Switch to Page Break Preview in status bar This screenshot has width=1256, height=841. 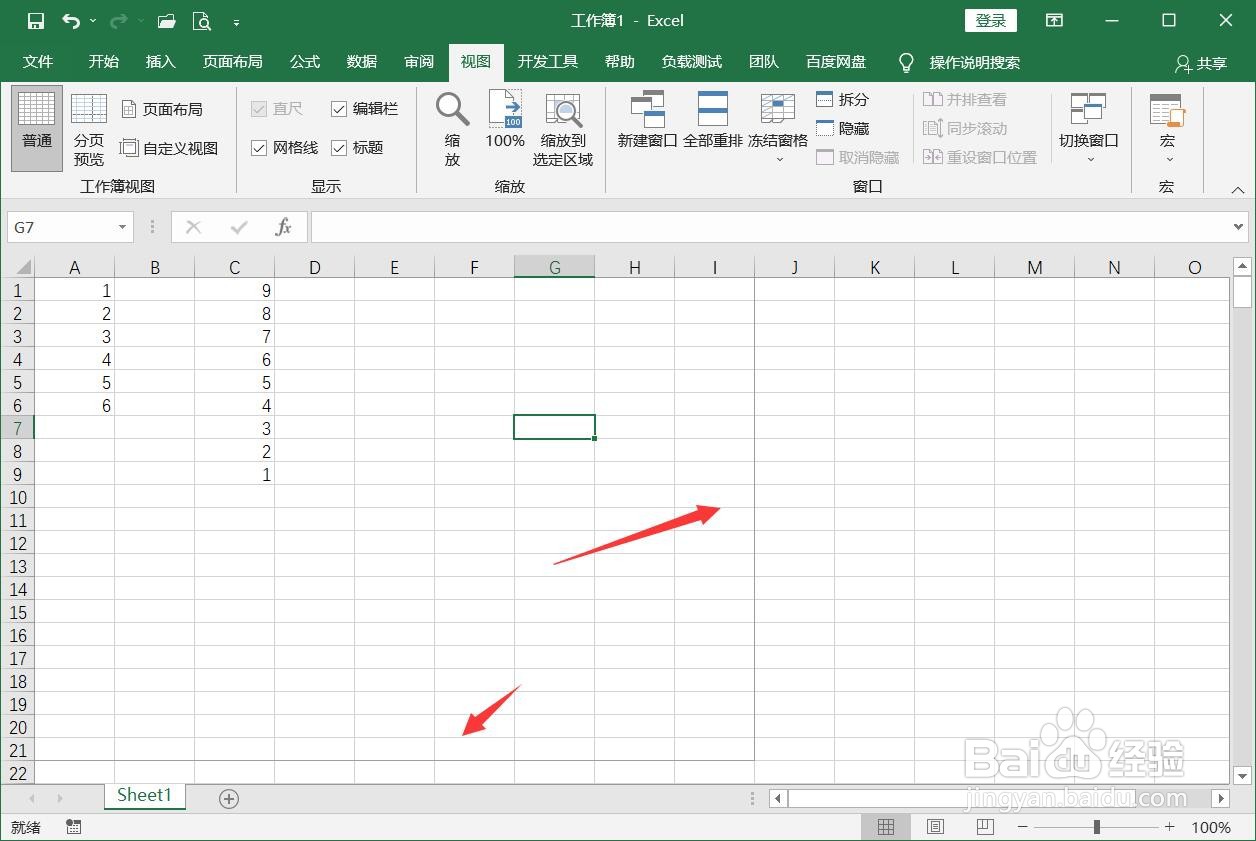984,827
